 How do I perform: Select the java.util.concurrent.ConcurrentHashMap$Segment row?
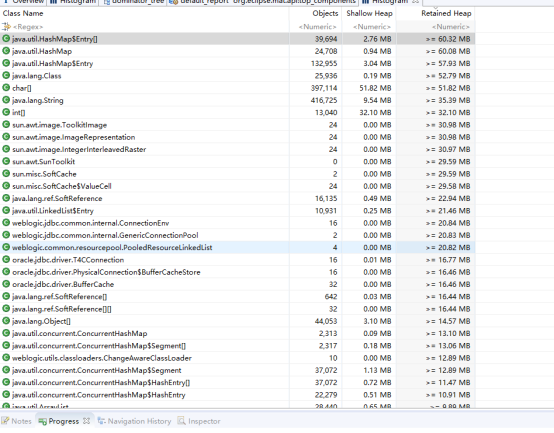point(237,370)
